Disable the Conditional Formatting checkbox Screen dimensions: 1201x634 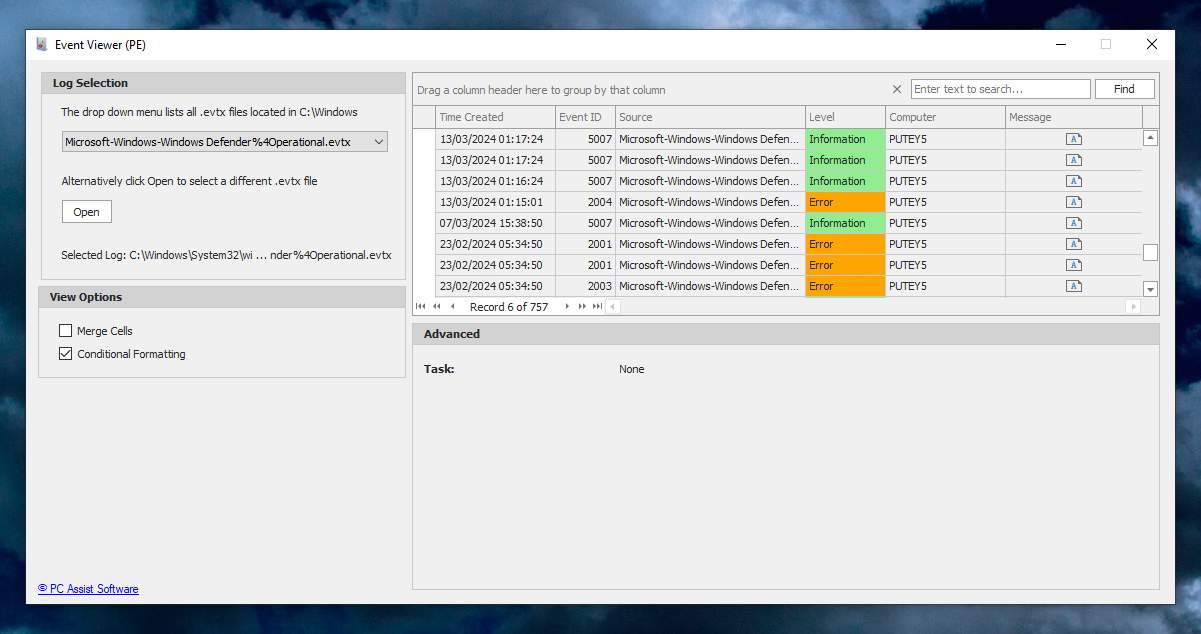click(66, 354)
